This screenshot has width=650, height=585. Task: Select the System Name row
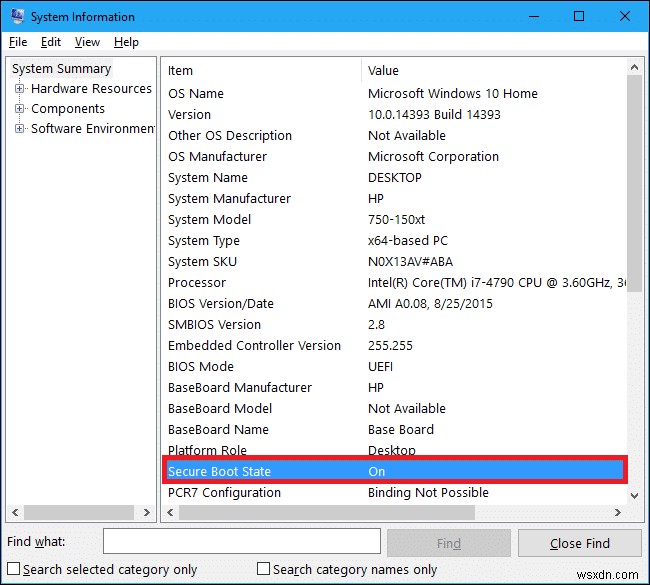coord(394,177)
